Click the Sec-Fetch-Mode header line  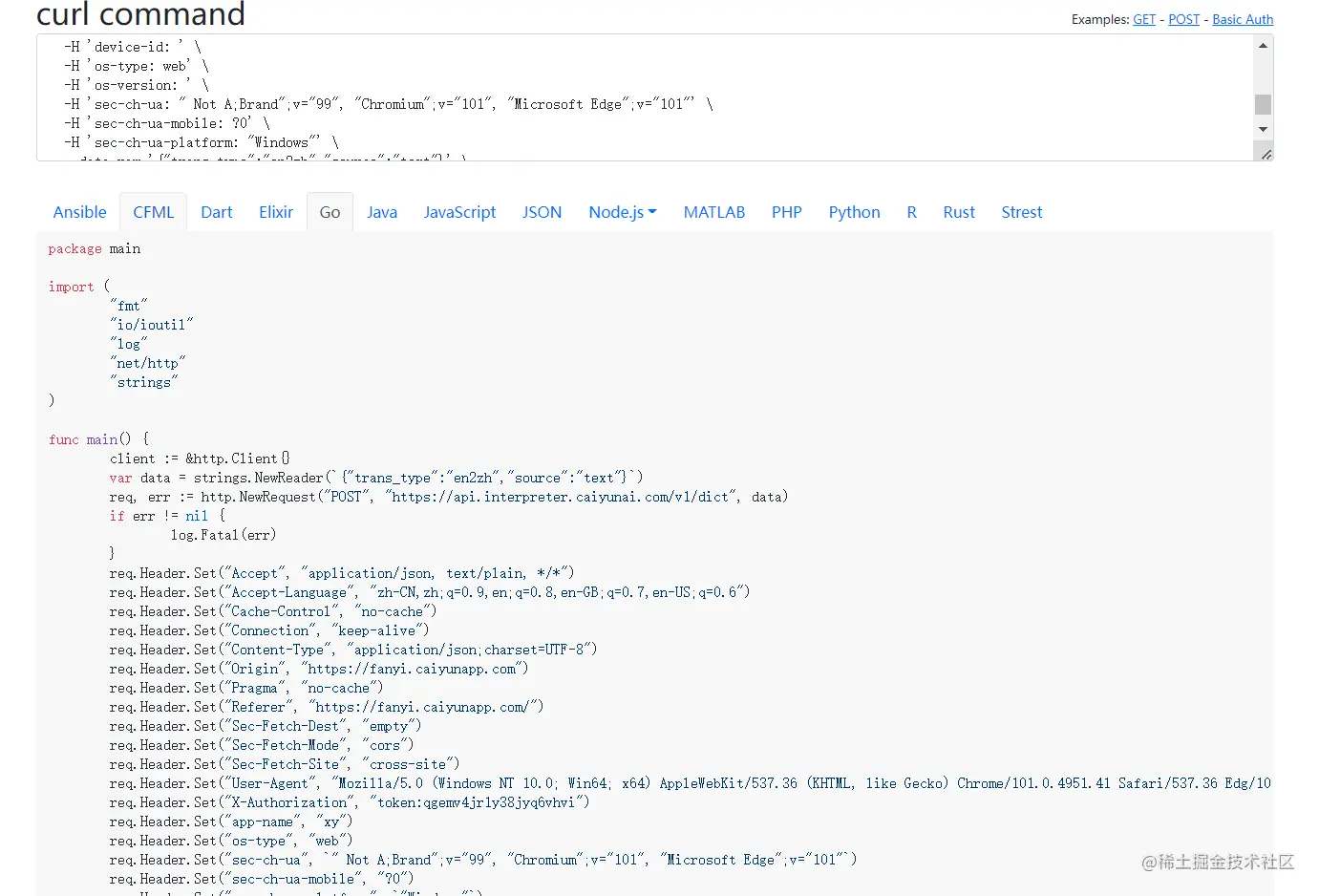coord(262,745)
